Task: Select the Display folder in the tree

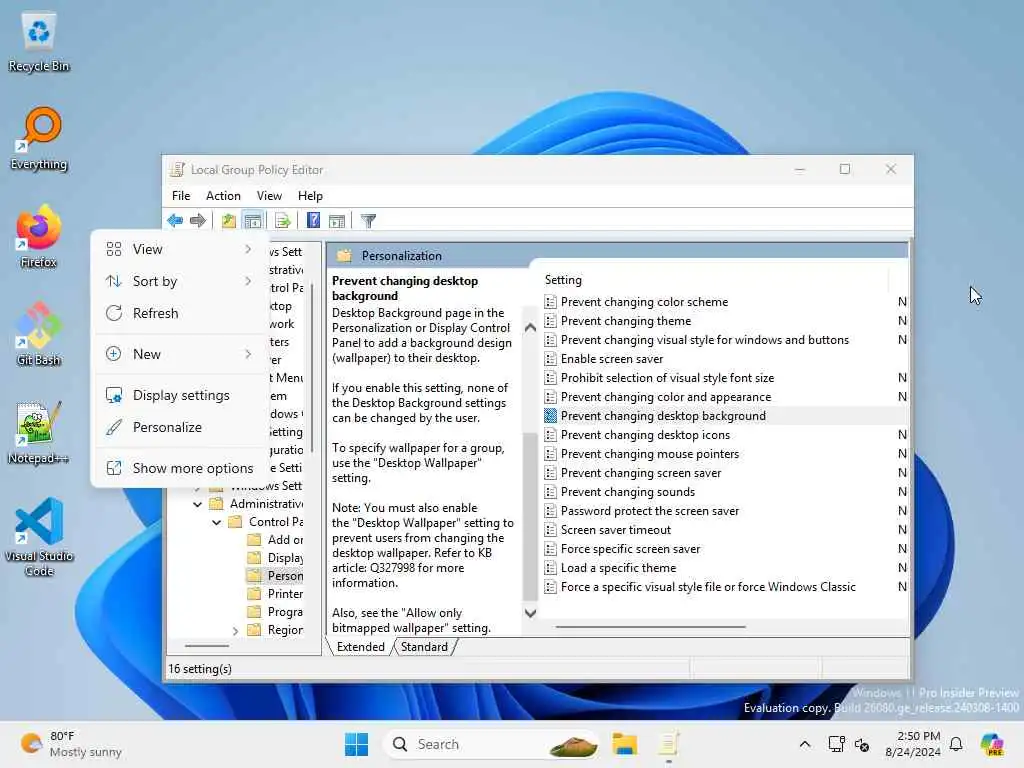Action: click(x=275, y=558)
